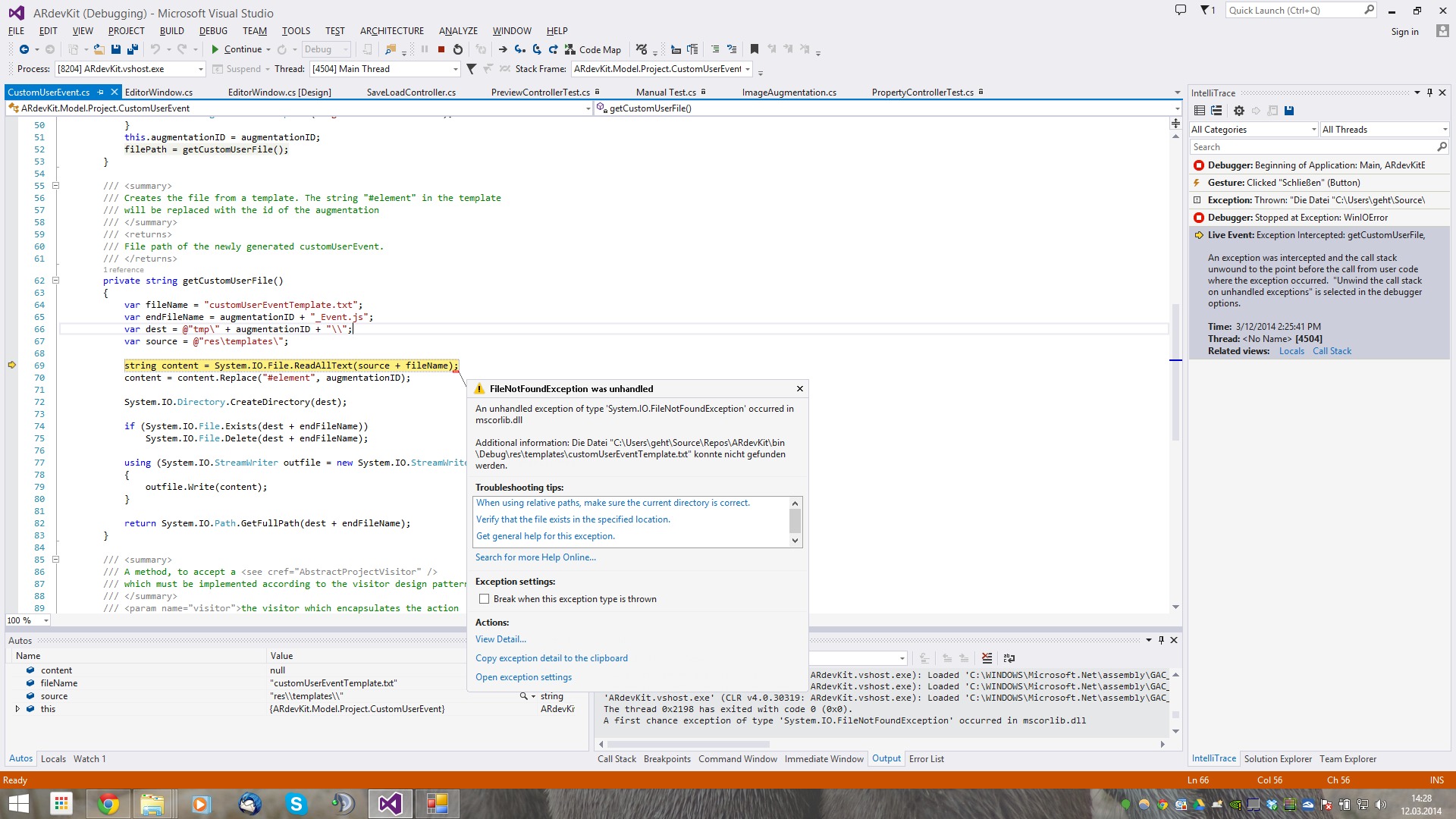Check 'Break when this exception type is thrown'
1456x819 pixels.
(484, 599)
